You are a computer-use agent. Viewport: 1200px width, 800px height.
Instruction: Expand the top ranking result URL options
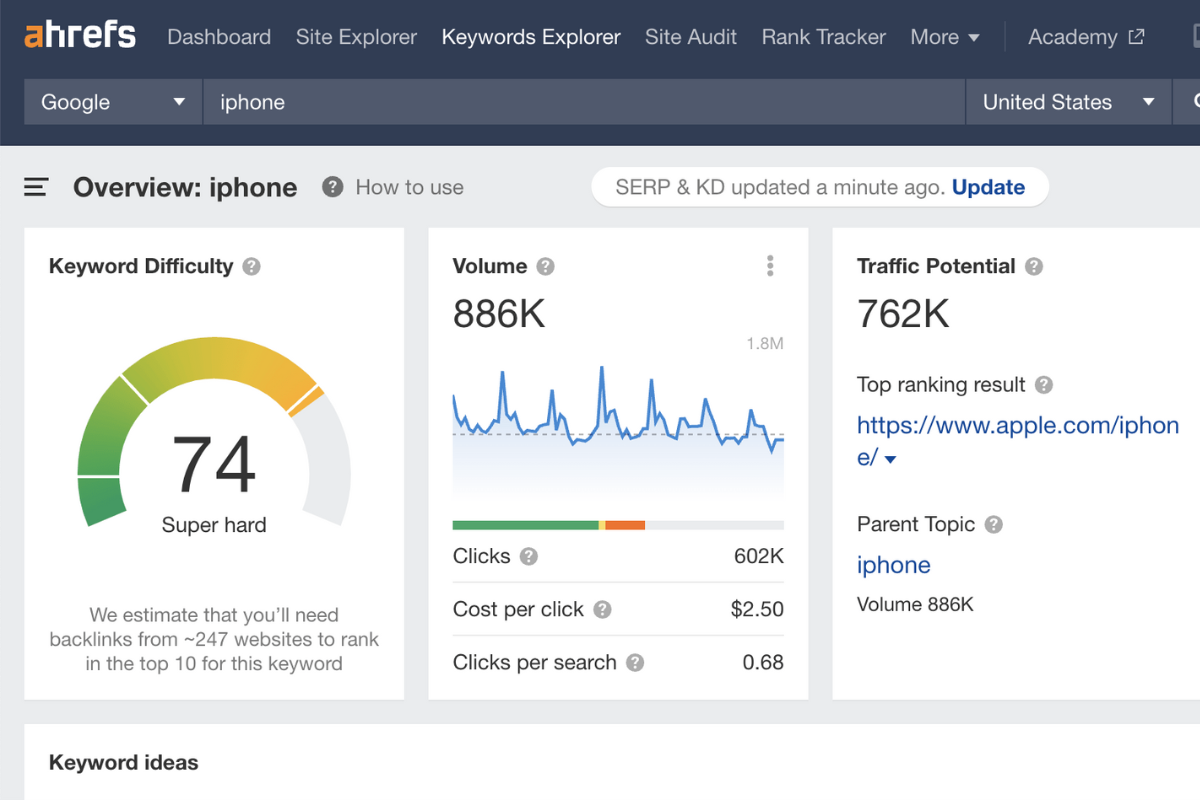pyautogui.click(x=891, y=459)
